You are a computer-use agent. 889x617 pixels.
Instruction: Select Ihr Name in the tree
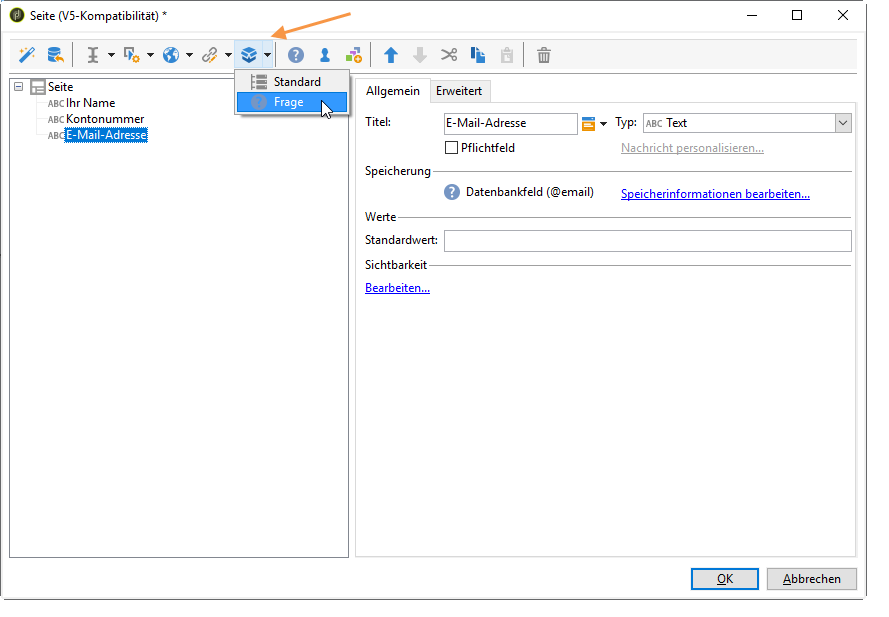90,103
